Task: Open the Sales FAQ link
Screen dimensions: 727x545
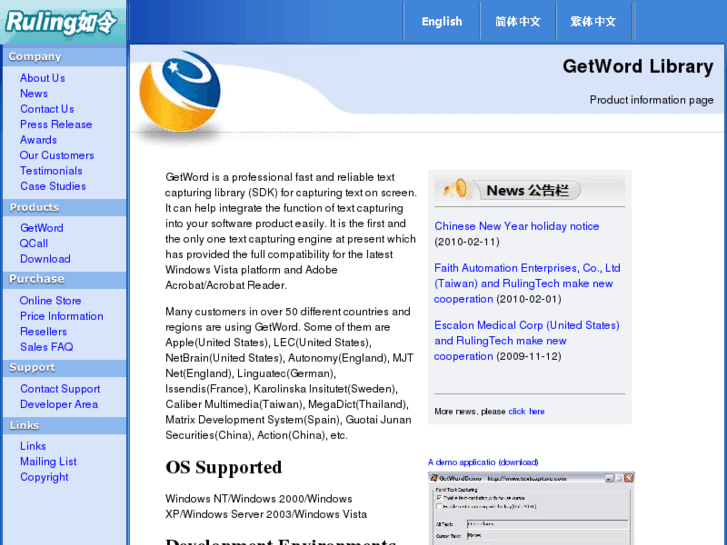Action: coord(46,347)
